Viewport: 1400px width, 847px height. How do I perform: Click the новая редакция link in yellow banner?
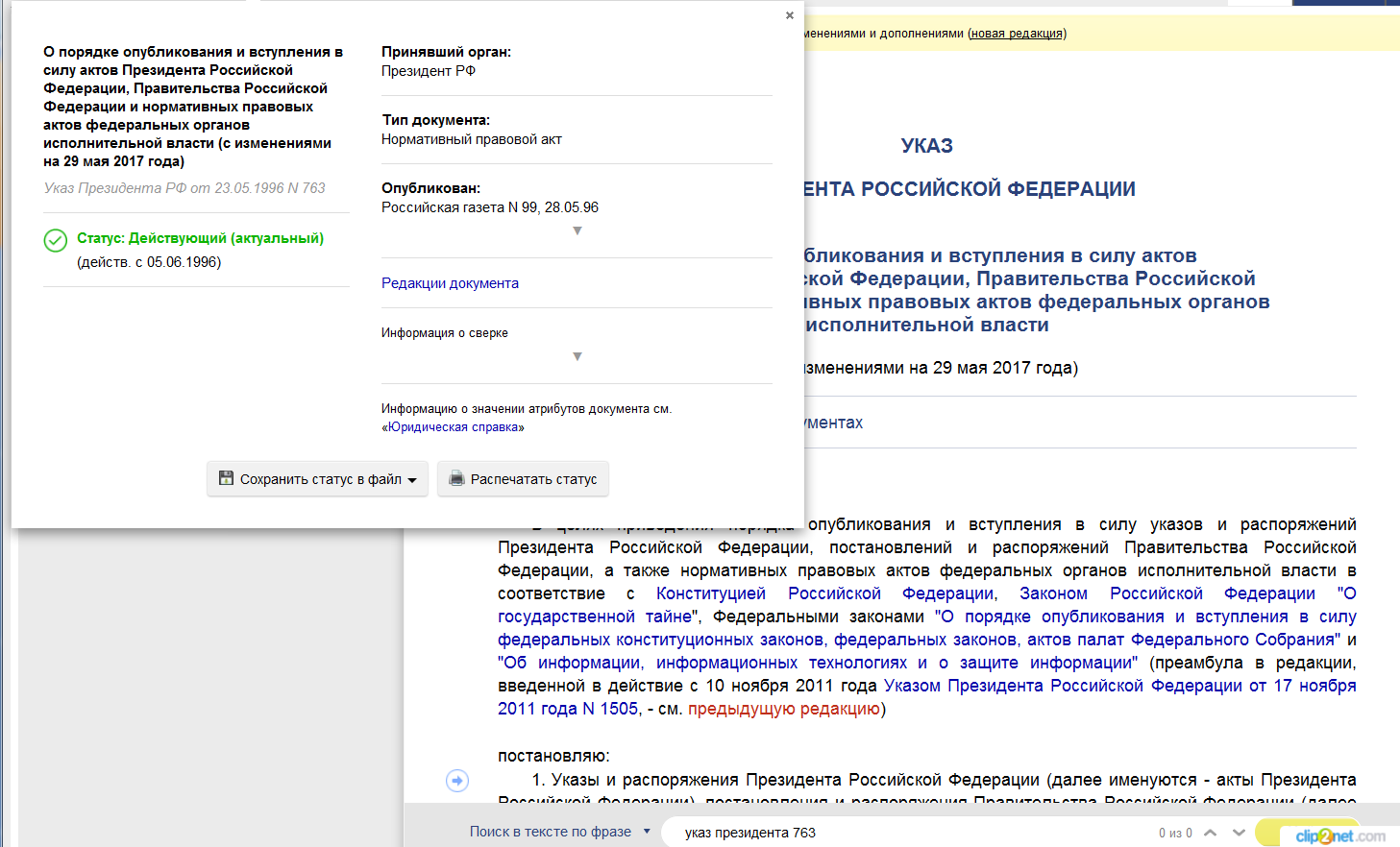point(1017,34)
